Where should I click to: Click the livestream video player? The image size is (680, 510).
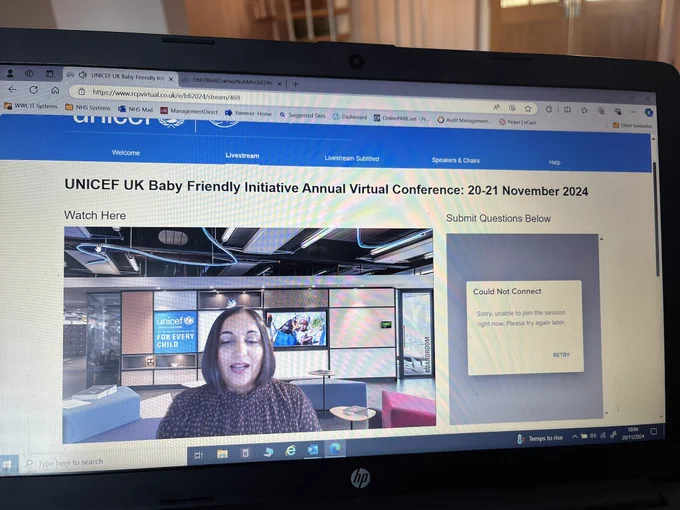(249, 335)
